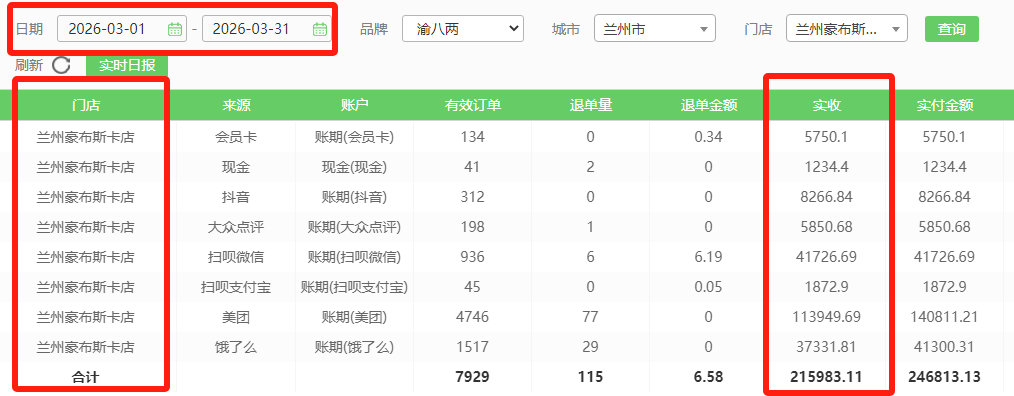Click the 账期(扫呗微信) account cell
1014x396 pixels.
point(354,258)
